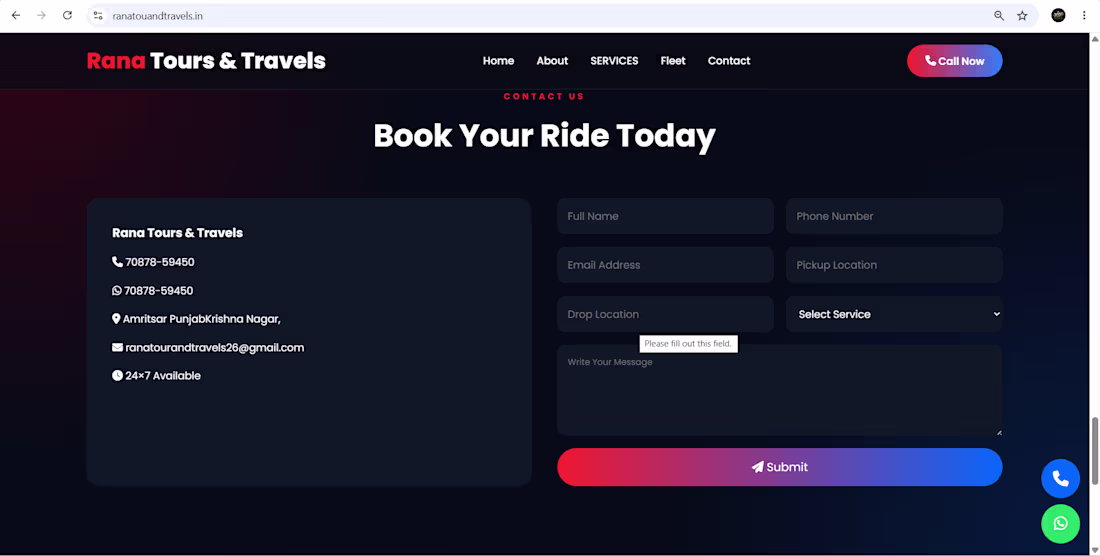View site information icon in address bar
Screen dimensions: 1100x556
pyautogui.click(x=98, y=15)
